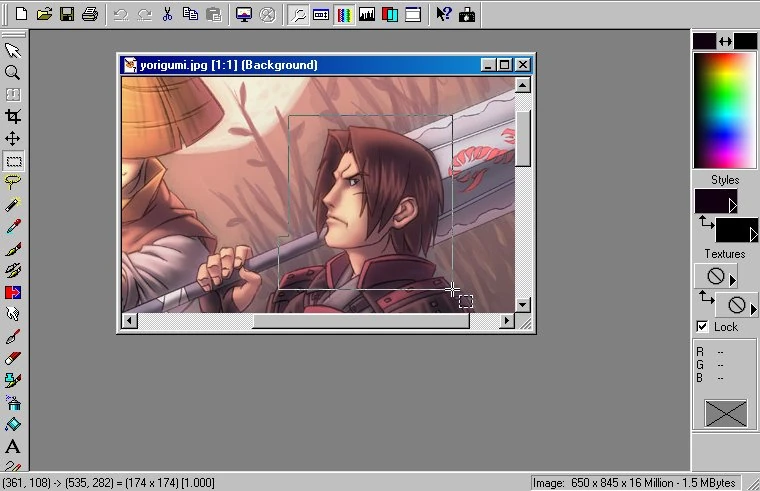The width and height of the screenshot is (760, 491).
Task: Click the Save disk icon
Action: 67,14
